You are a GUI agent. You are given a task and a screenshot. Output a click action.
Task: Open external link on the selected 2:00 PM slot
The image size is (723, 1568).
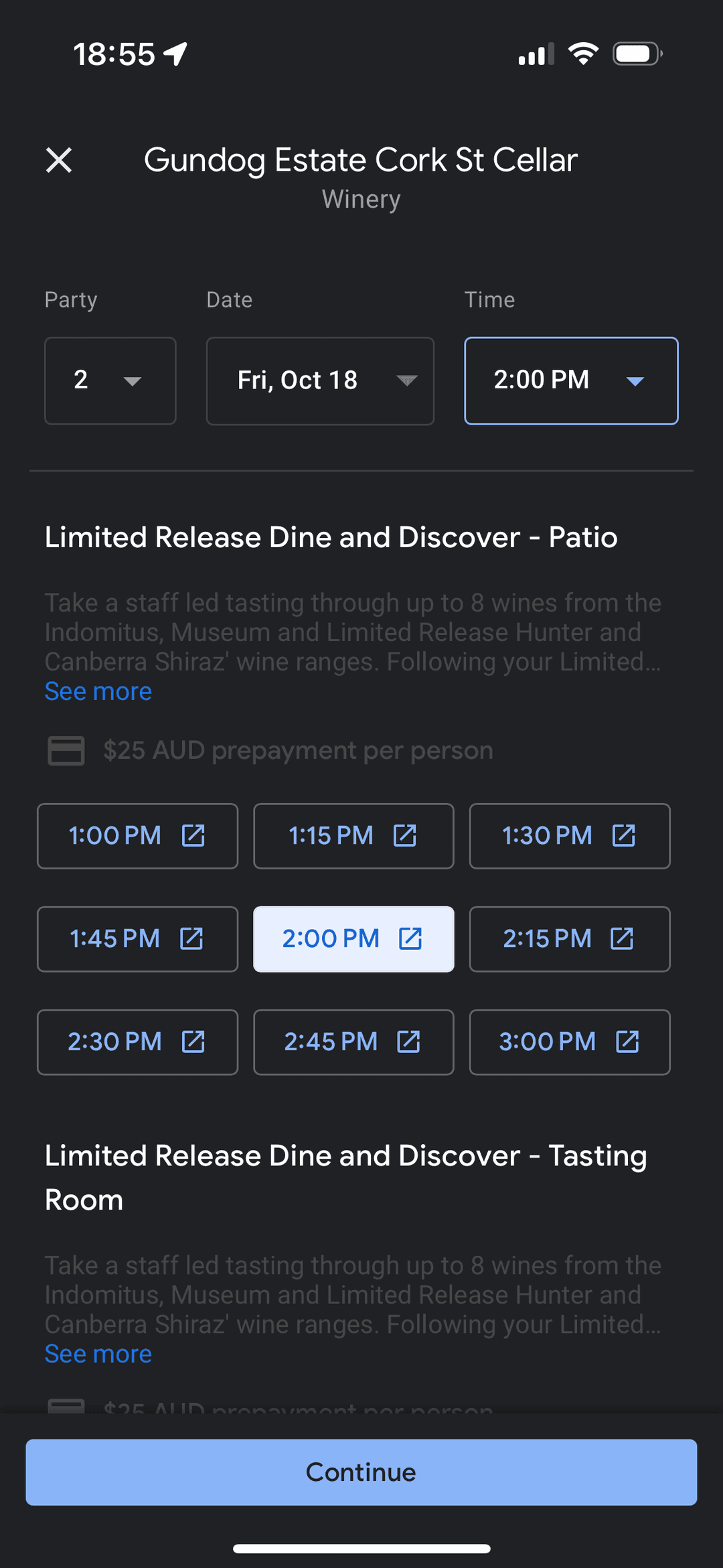410,938
